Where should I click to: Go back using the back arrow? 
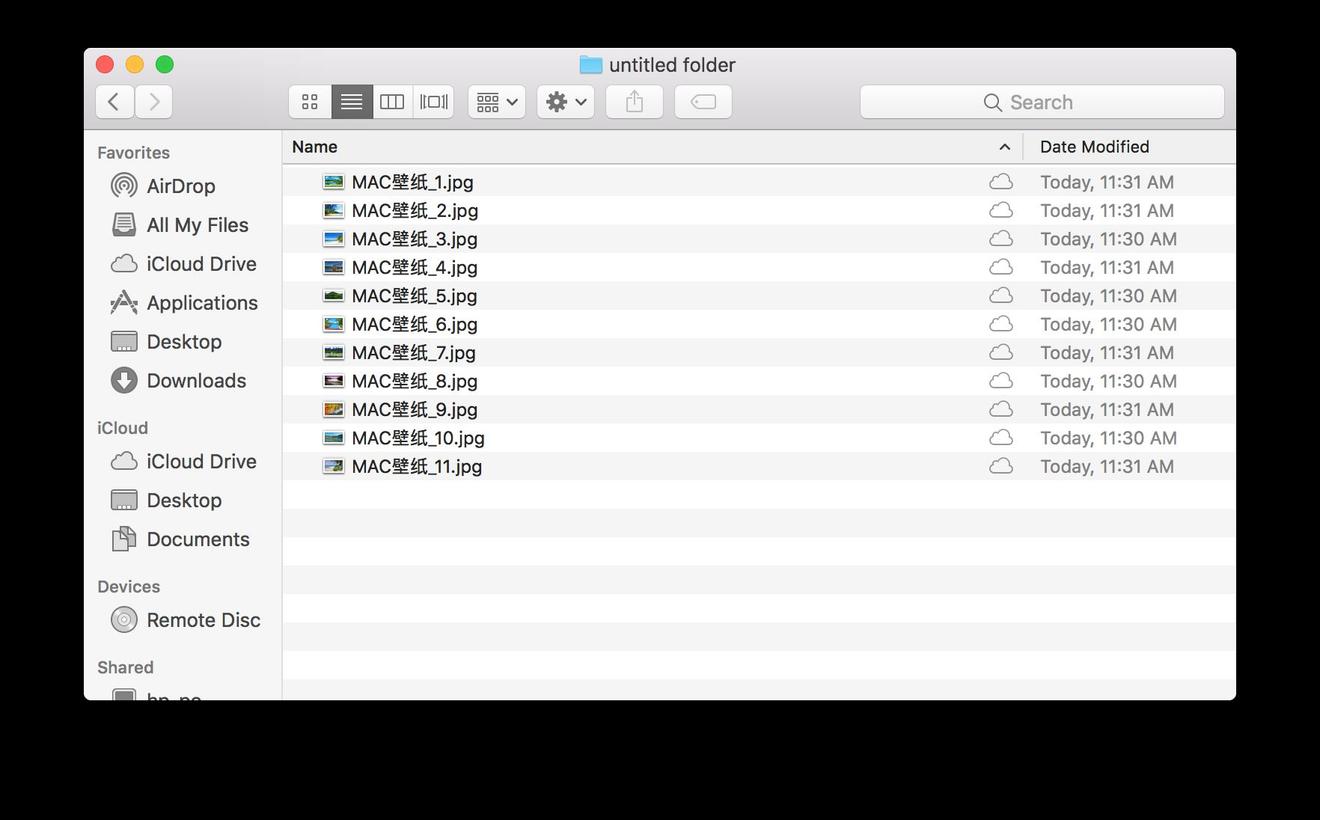(114, 101)
